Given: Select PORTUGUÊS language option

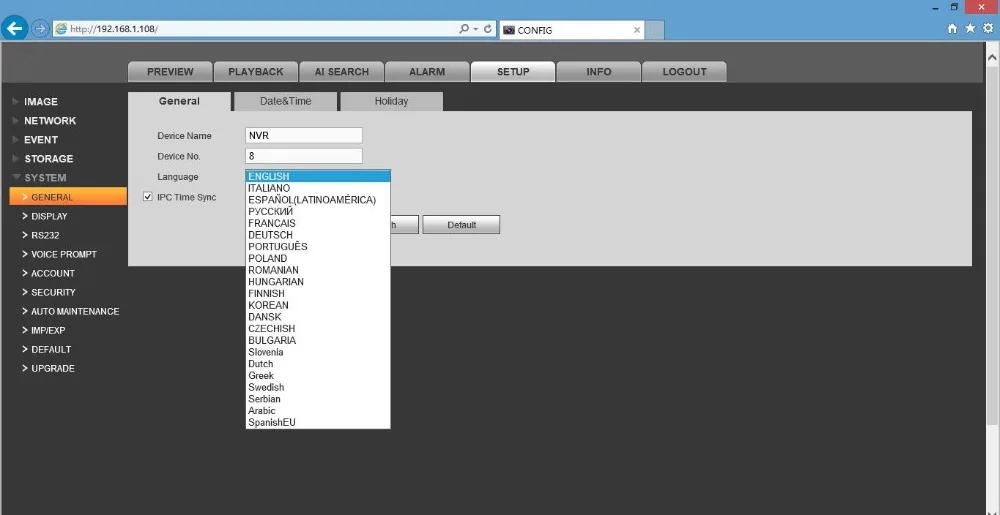Looking at the screenshot, I should (x=318, y=247).
